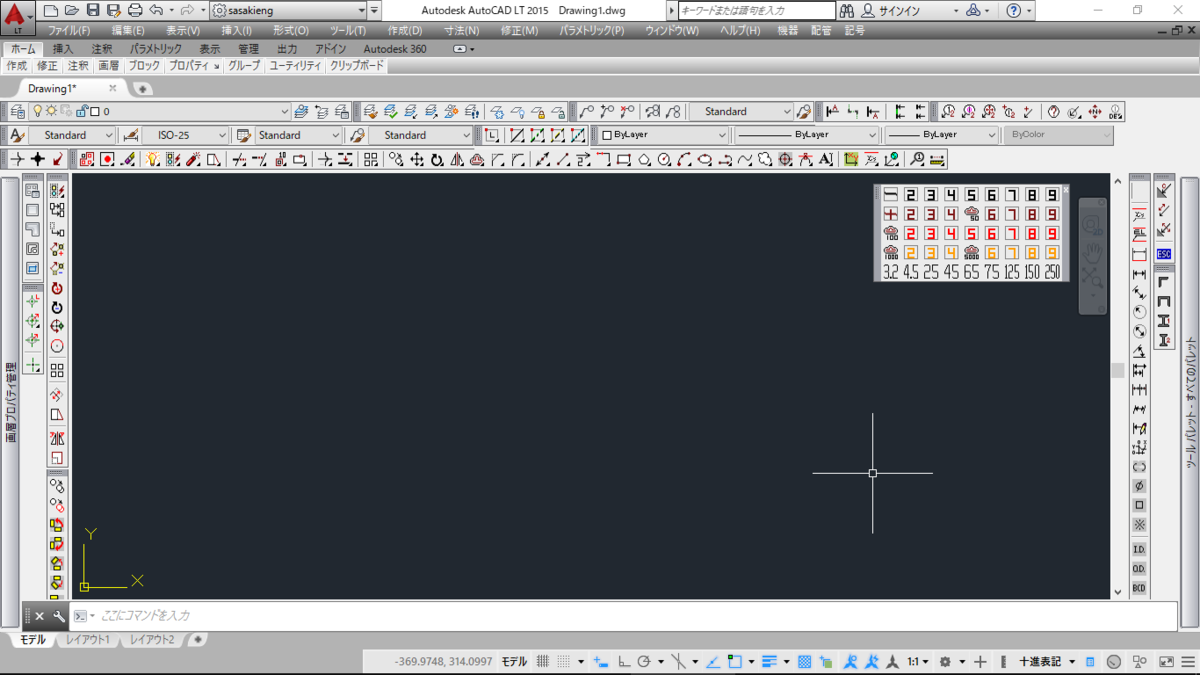Add a new drawing tab with plus button
1200x675 pixels.
point(142,88)
